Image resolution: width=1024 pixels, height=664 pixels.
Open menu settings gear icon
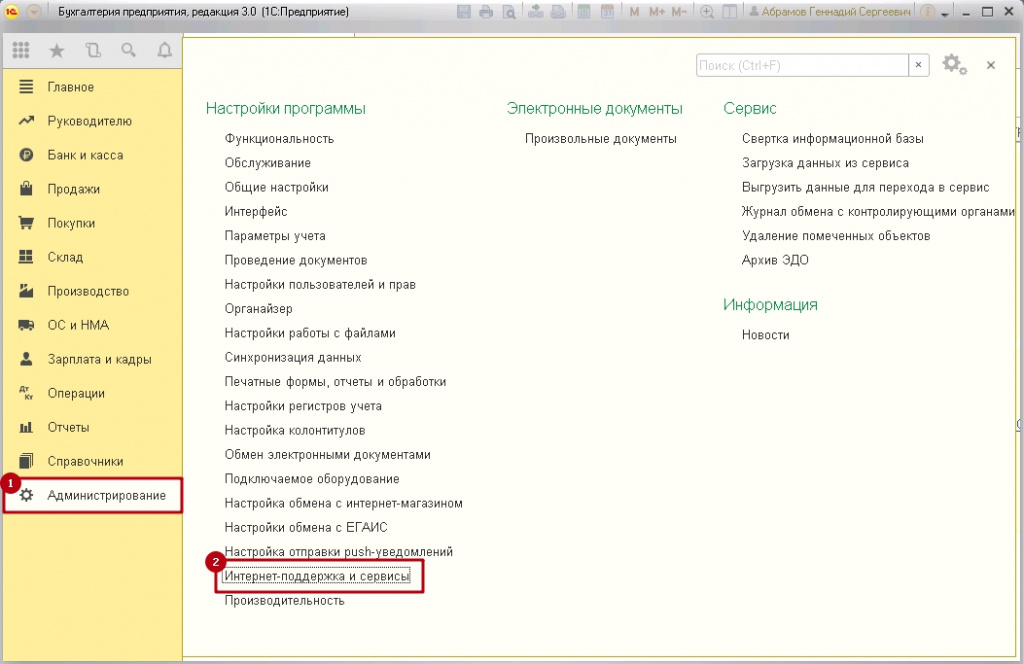coord(953,65)
